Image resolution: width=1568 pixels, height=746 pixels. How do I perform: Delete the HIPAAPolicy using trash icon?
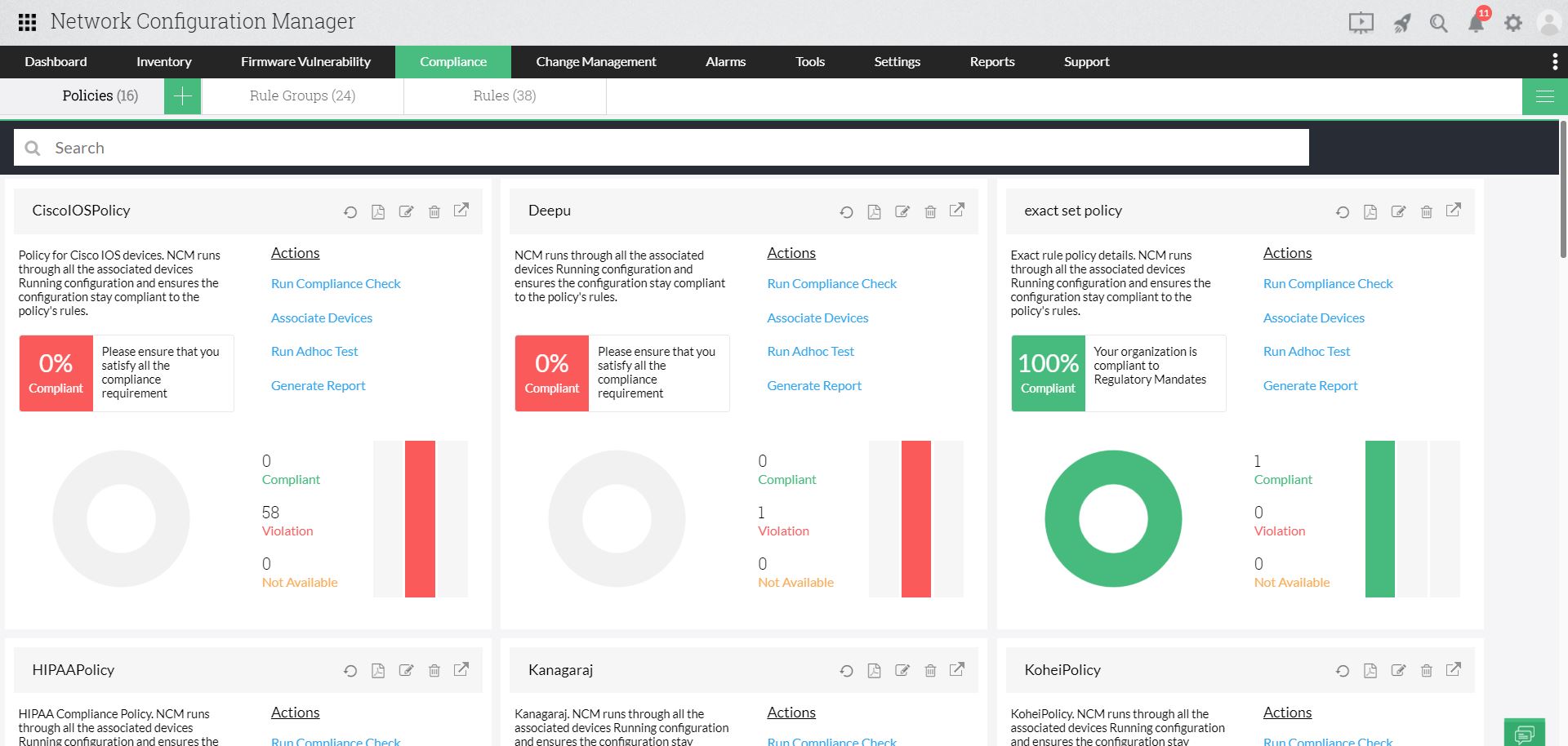coord(434,671)
